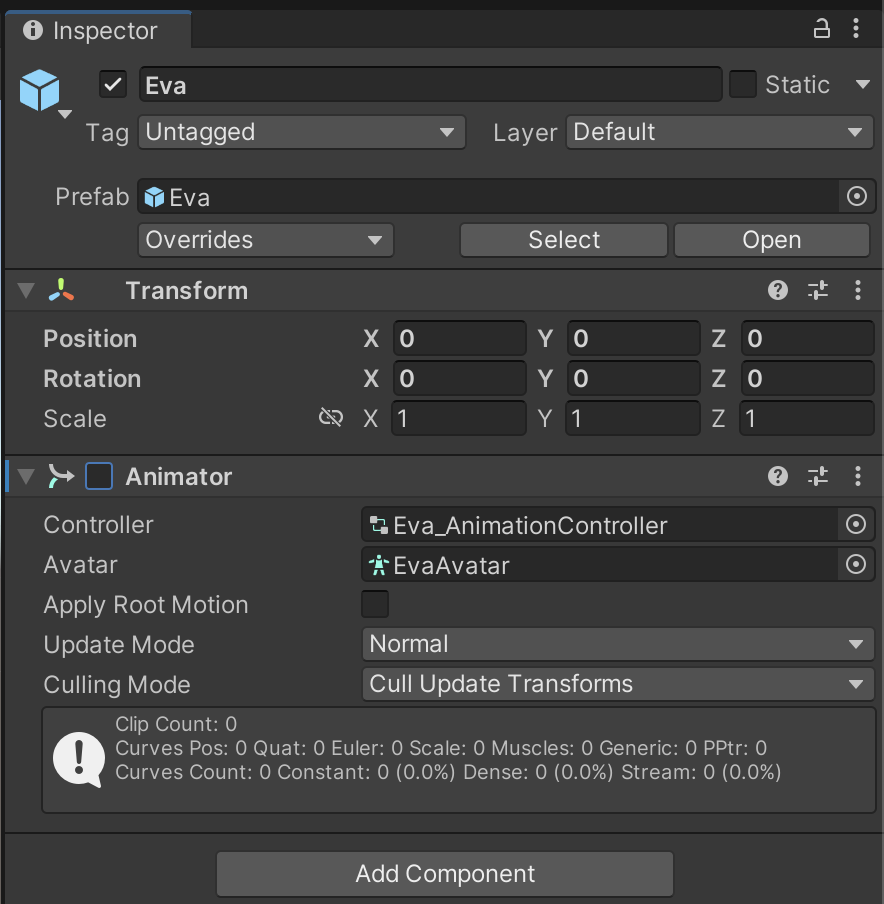This screenshot has width=884, height=904.
Task: Open the Animator component kebab menu
Action: point(857,477)
